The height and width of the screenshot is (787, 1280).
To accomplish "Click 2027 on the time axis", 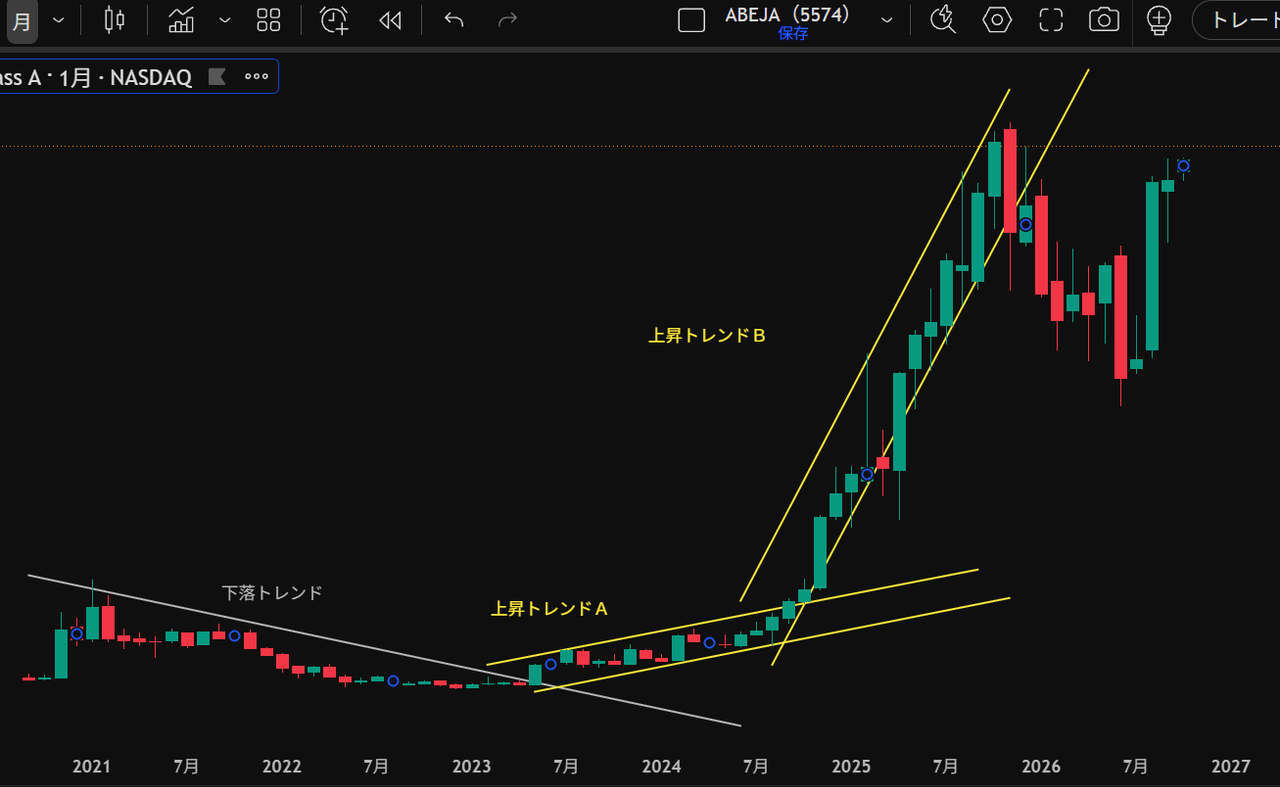I will click(x=1231, y=766).
